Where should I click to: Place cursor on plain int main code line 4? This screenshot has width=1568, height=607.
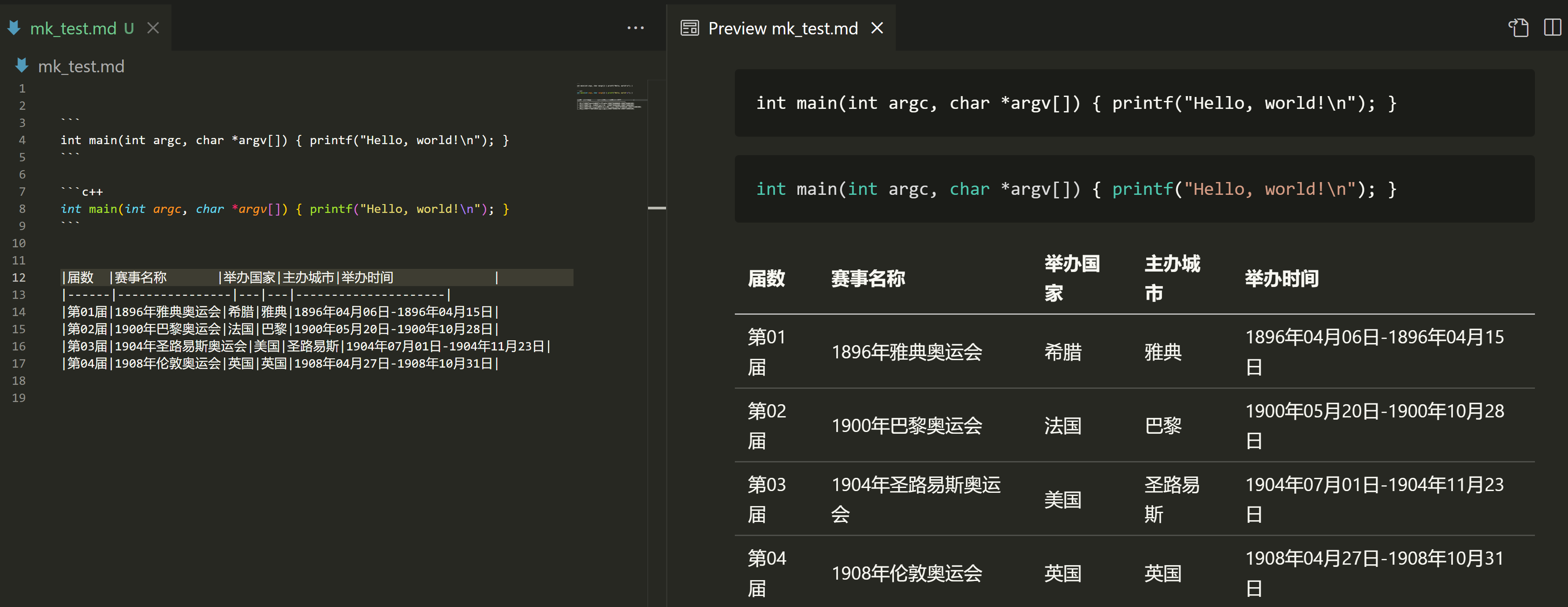(284, 140)
